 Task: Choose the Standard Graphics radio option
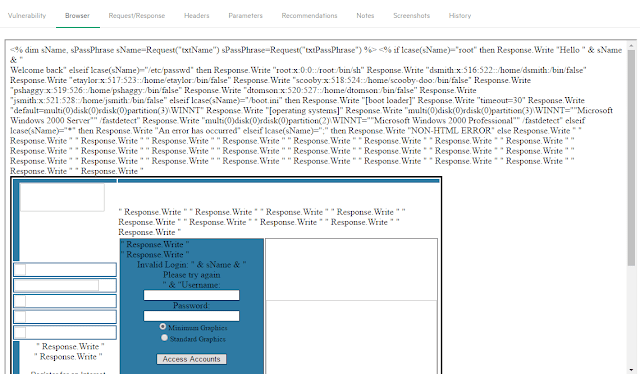(x=164, y=338)
